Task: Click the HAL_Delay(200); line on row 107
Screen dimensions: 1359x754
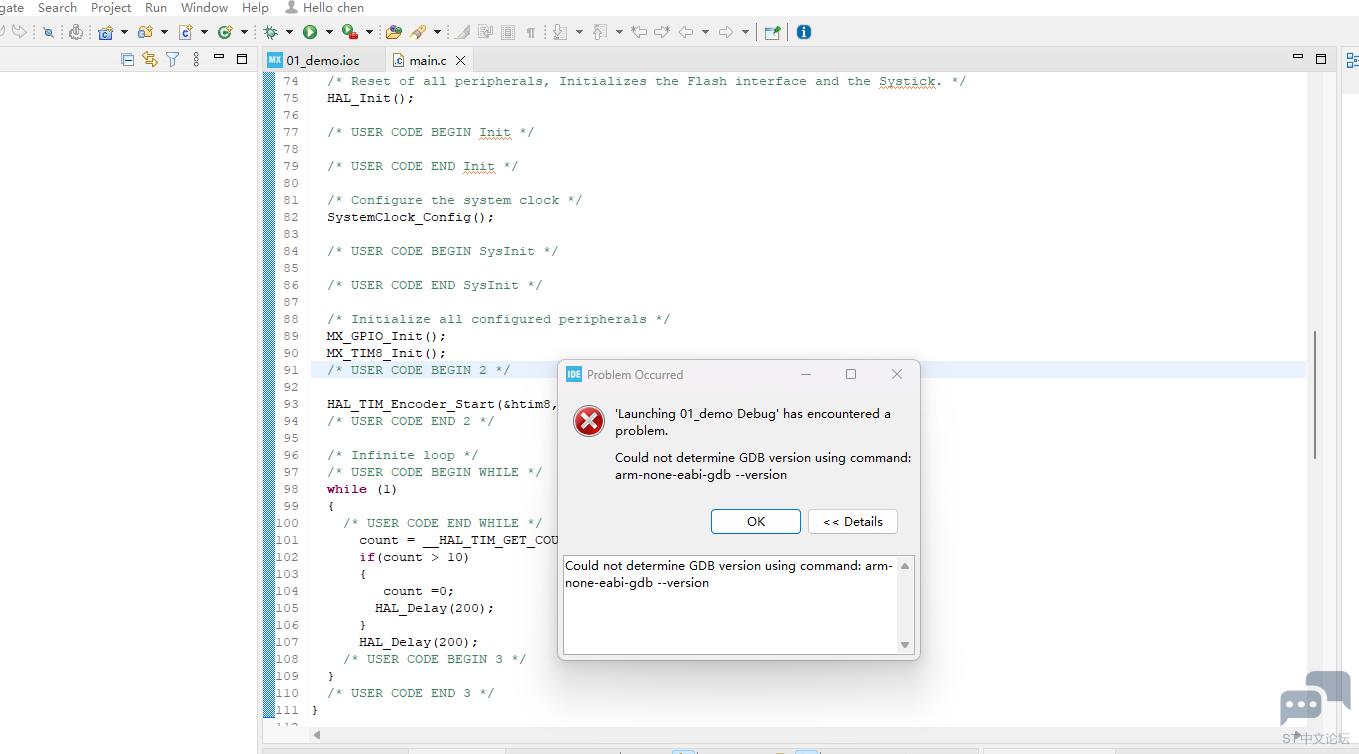Action: click(419, 642)
